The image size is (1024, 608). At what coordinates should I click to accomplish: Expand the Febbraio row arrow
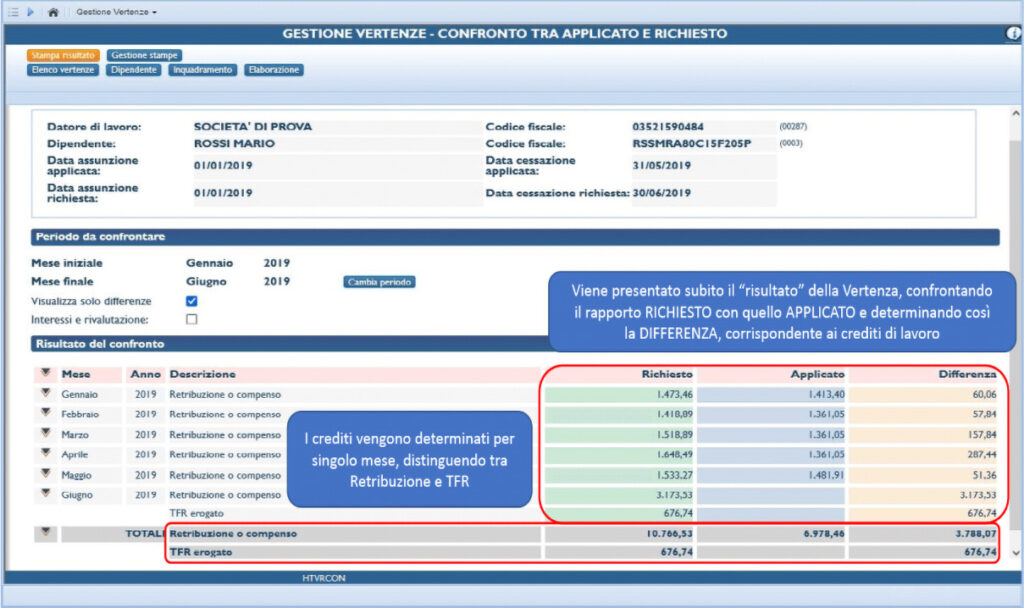coord(46,413)
